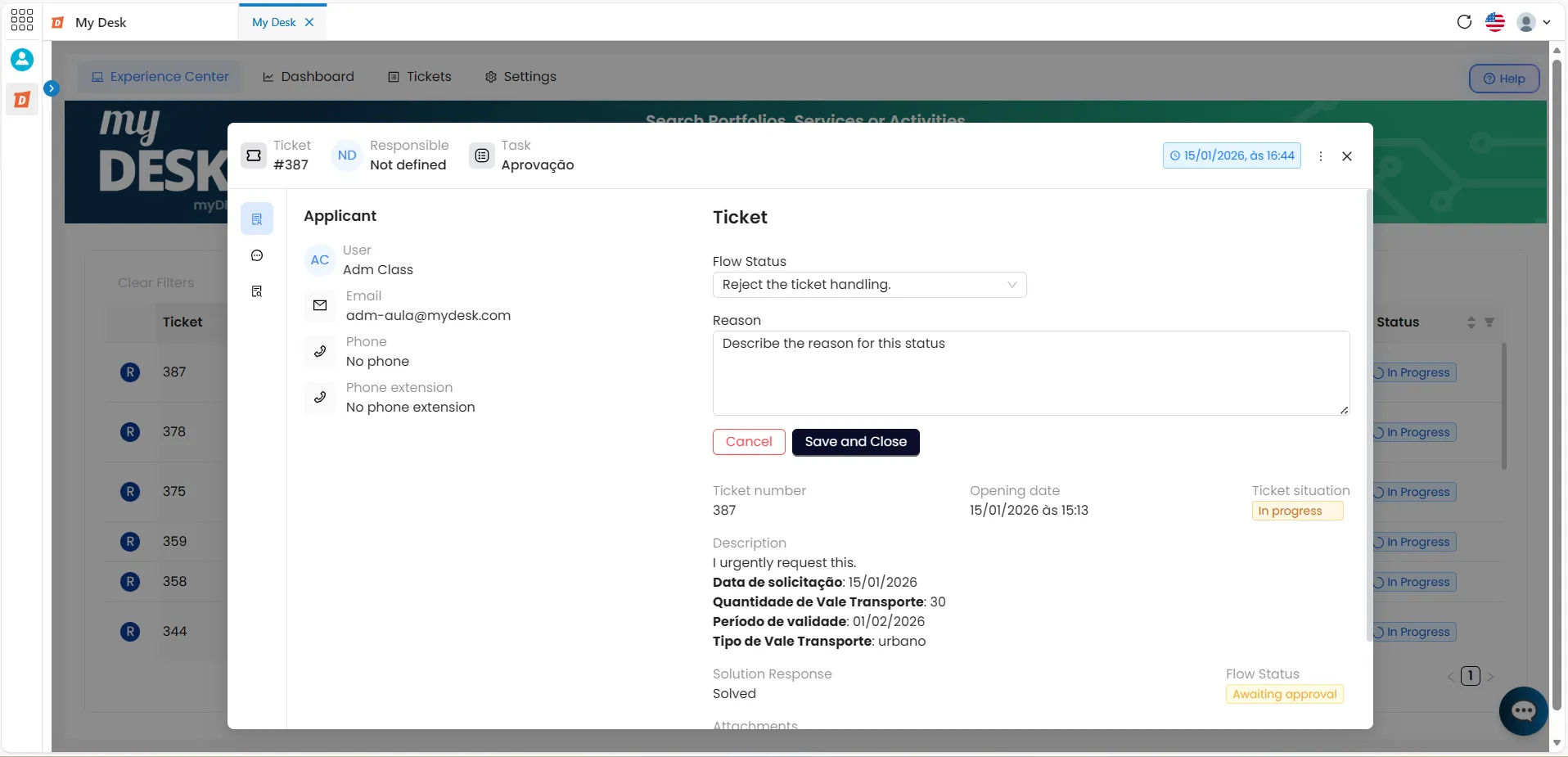Select the orange My Desk sidebar icon
The width and height of the screenshot is (1568, 757).
tap(22, 100)
